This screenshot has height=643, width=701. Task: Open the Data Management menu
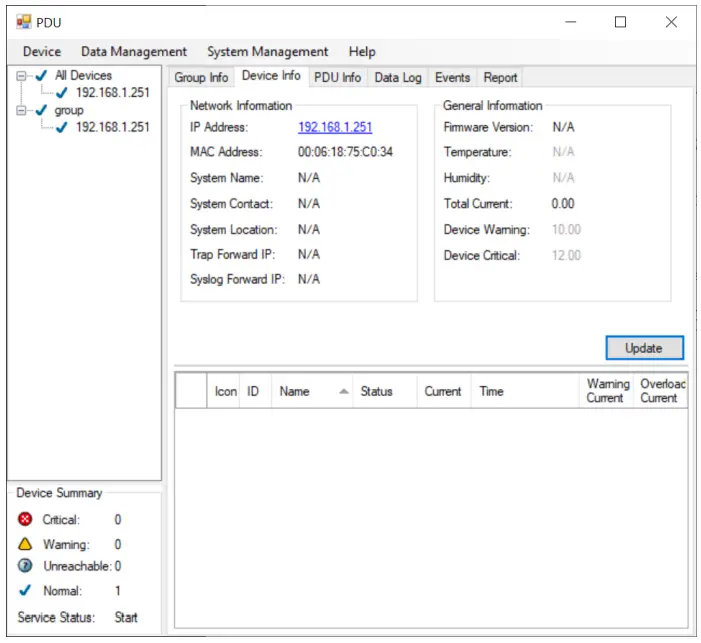coord(134,52)
